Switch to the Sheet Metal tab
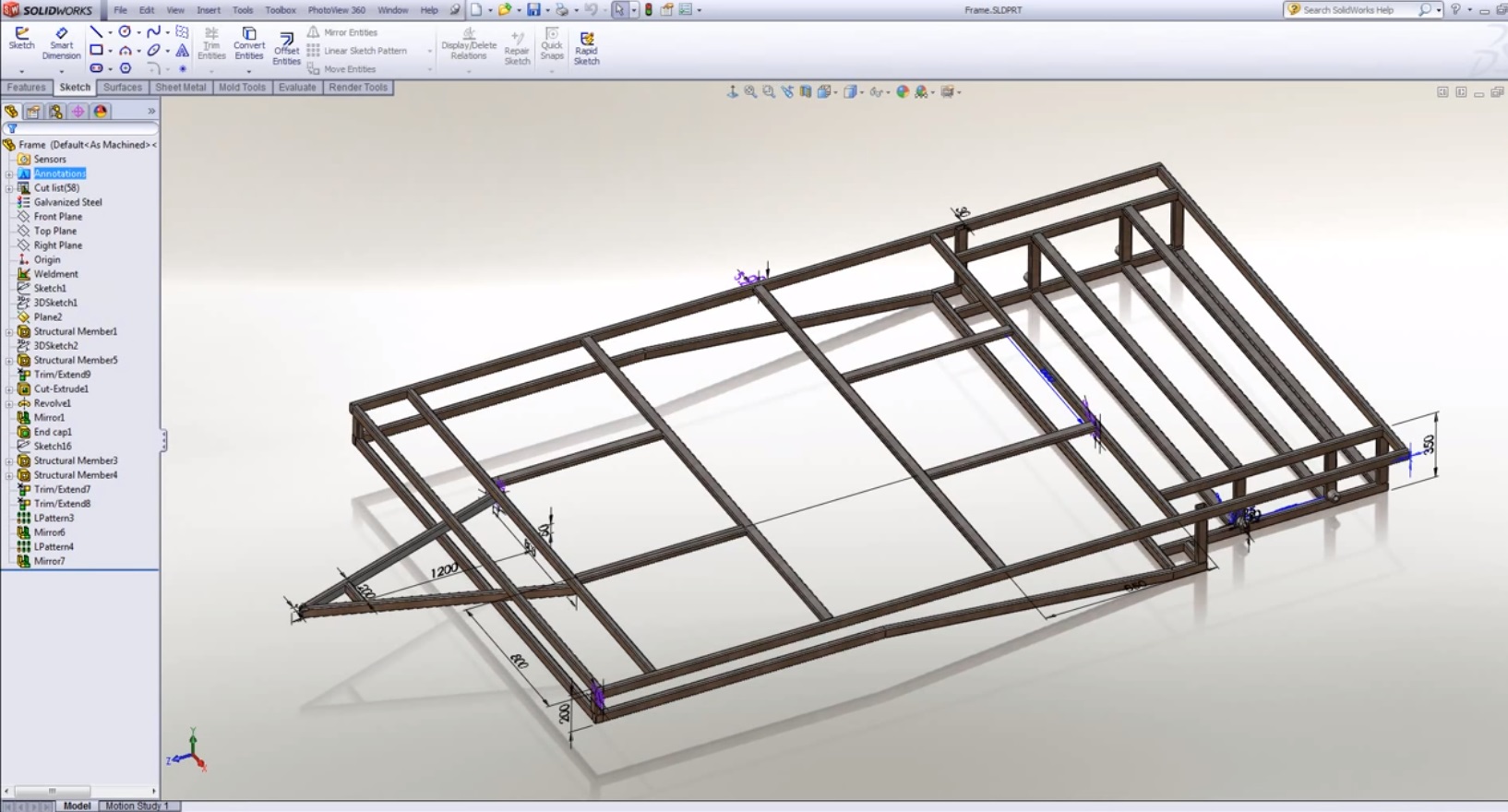 point(180,88)
